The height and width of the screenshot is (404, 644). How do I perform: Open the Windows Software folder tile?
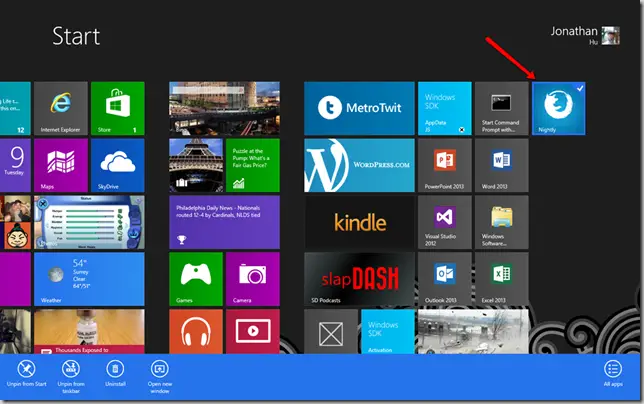tap(501, 222)
